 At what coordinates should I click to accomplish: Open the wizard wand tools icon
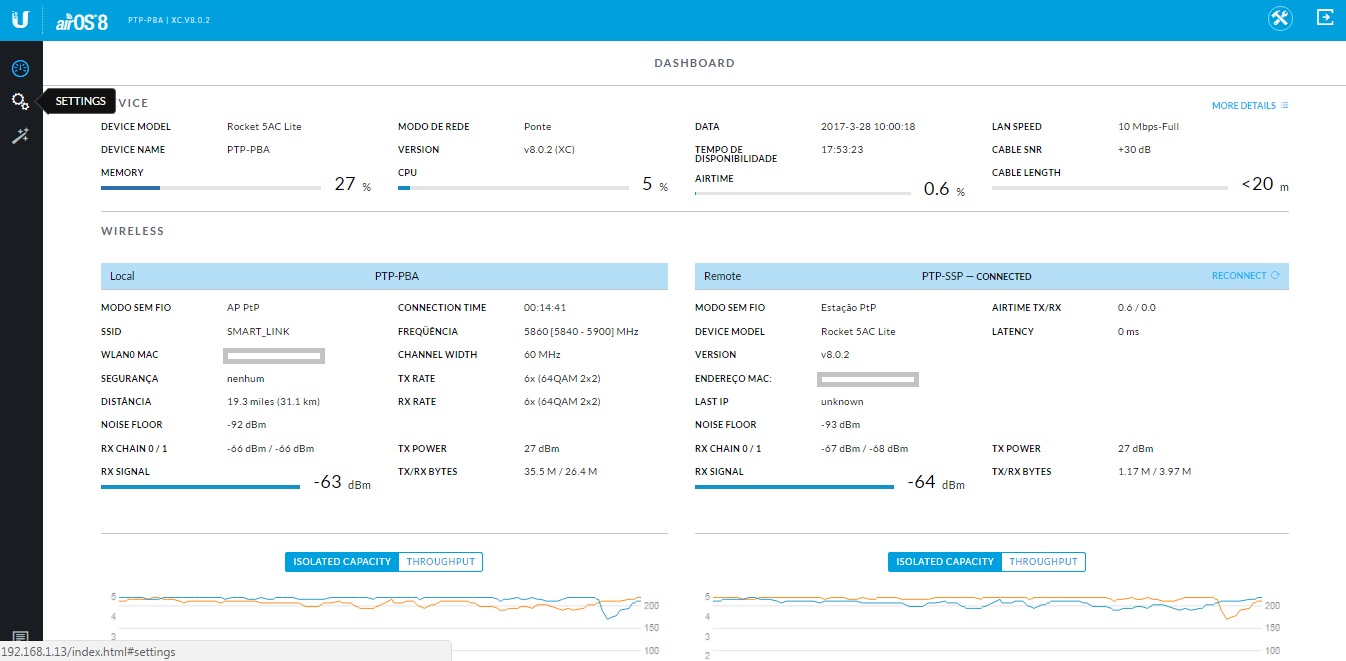pos(20,136)
